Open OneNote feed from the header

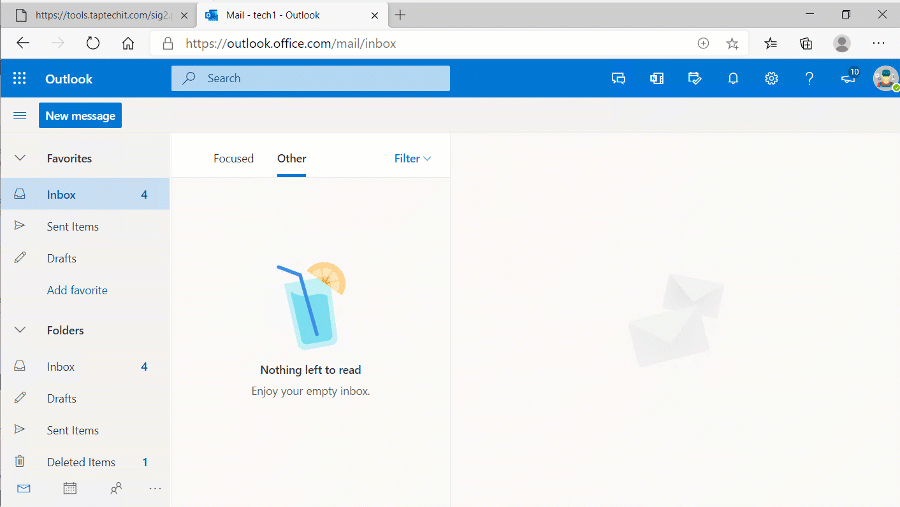click(x=657, y=79)
